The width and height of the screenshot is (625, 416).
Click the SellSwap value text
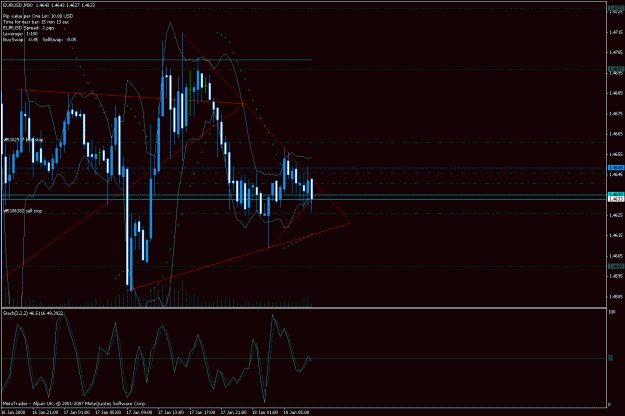click(x=59, y=40)
